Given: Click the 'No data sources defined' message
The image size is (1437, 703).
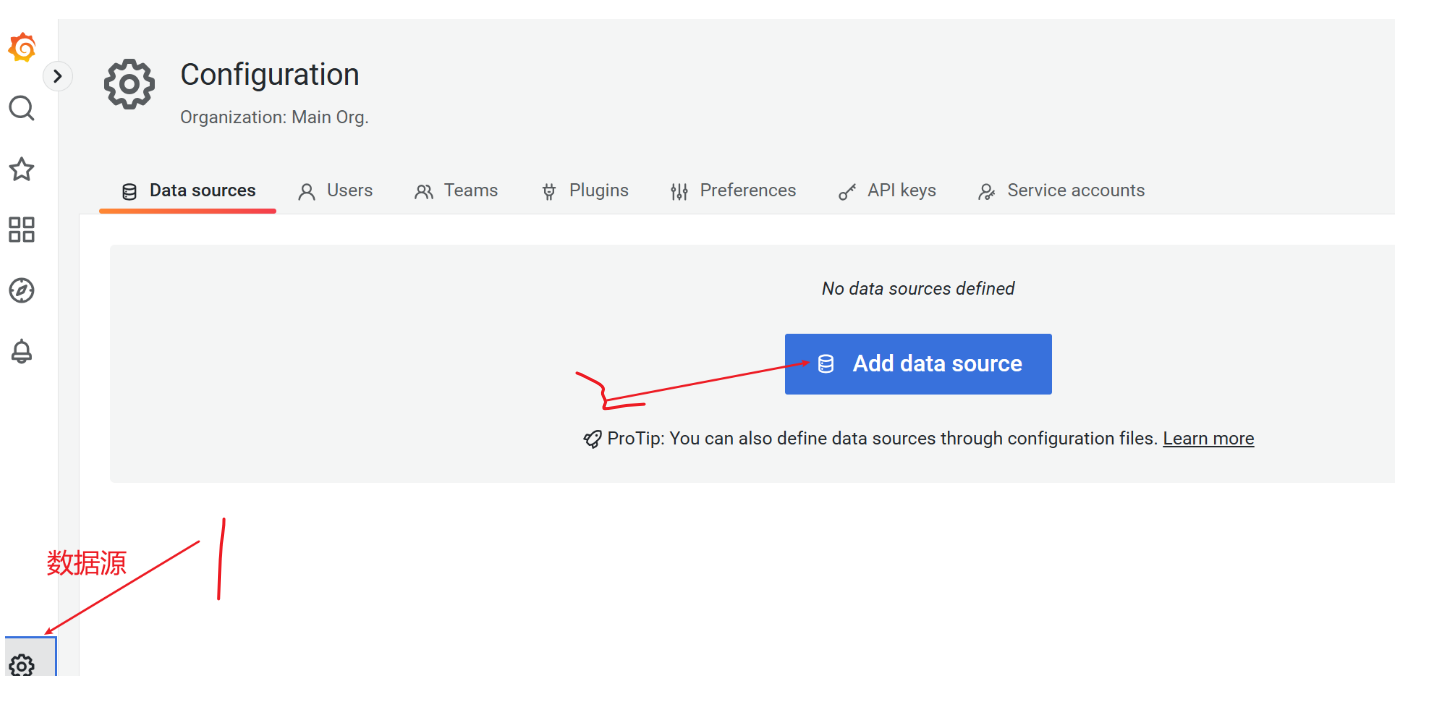Looking at the screenshot, I should [918, 288].
